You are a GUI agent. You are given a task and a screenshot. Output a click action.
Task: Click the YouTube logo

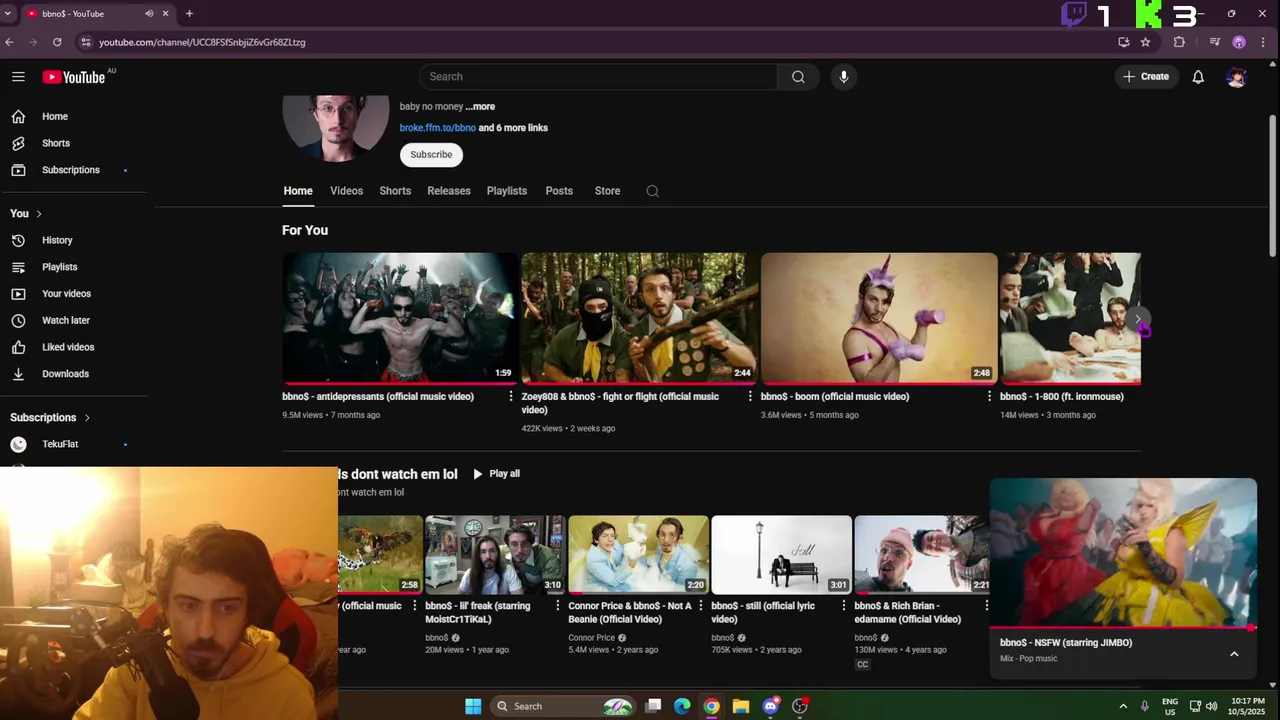[74, 77]
